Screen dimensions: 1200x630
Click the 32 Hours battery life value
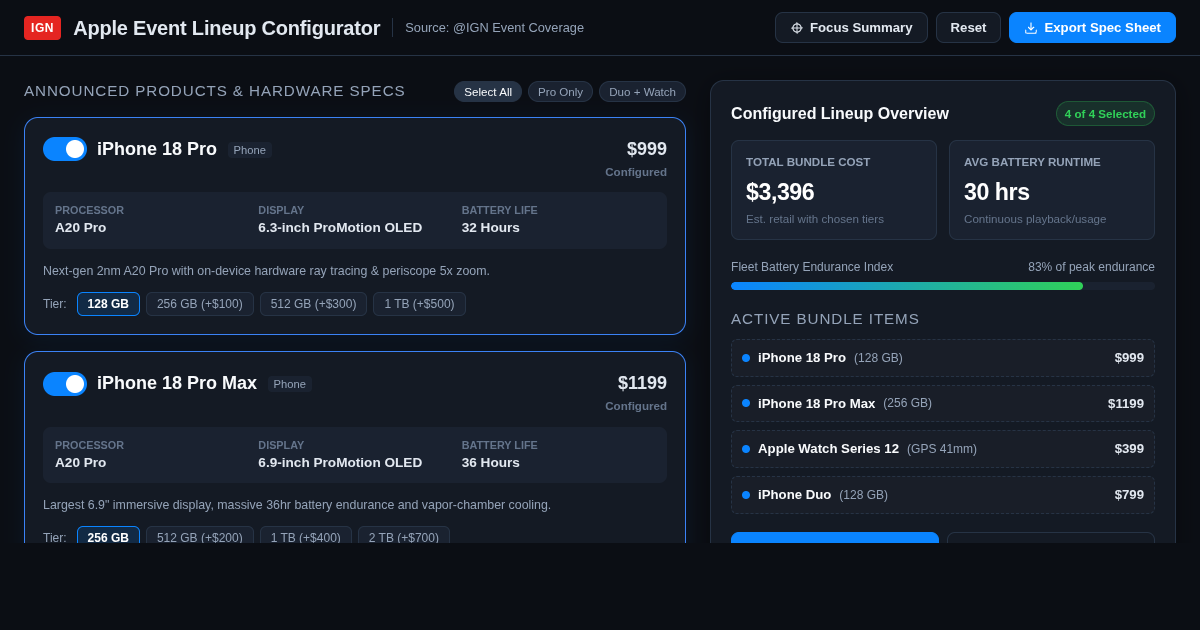coord(491,227)
